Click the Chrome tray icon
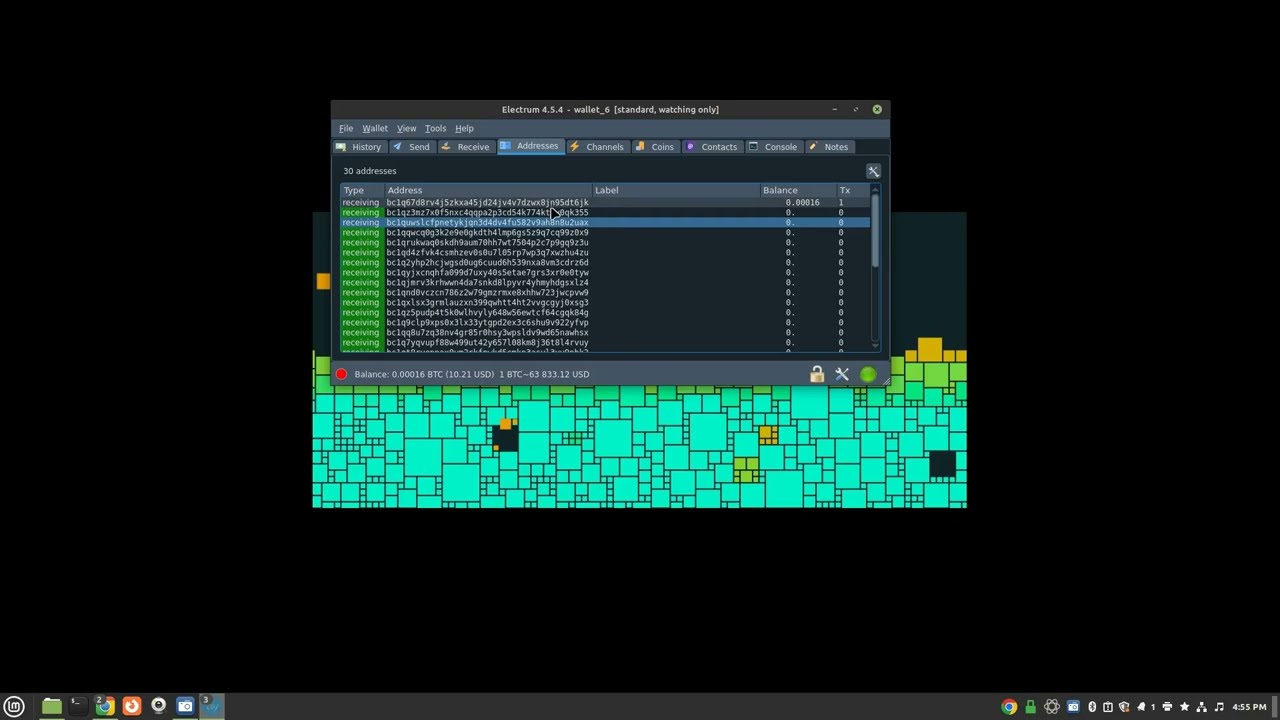1280x720 pixels. coord(1009,707)
